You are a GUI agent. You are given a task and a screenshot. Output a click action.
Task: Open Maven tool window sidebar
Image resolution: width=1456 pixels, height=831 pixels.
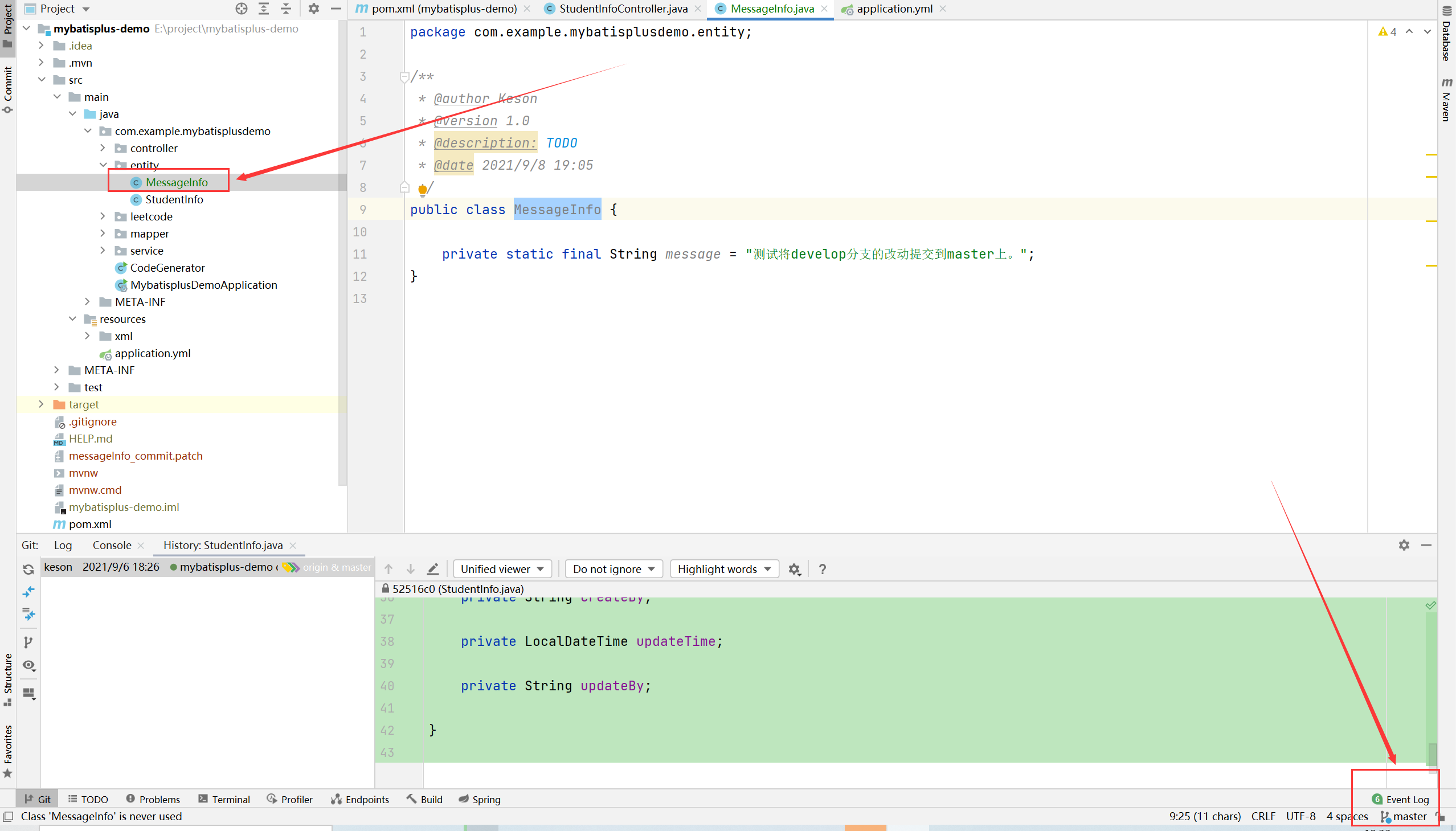pyautogui.click(x=1447, y=99)
